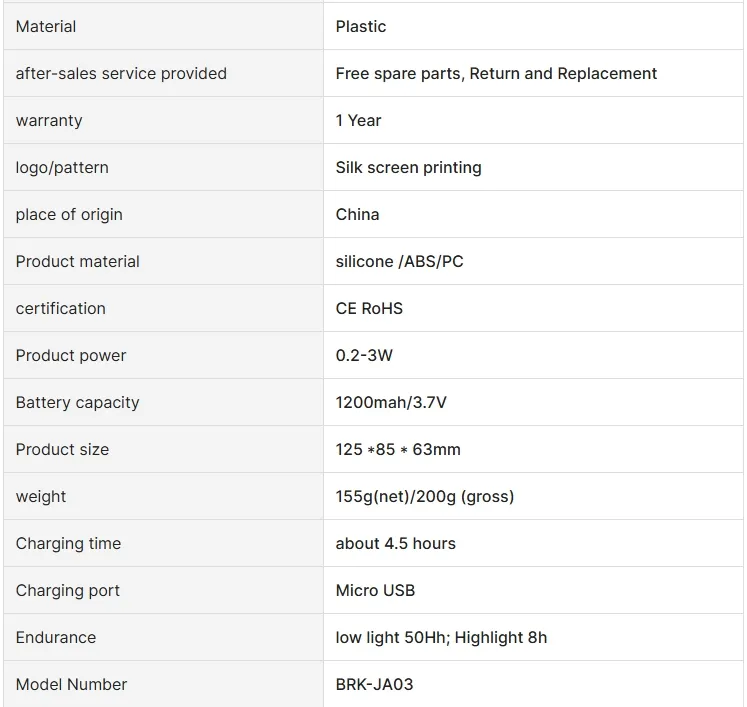Click the Material label cell
Image resolution: width=747 pixels, height=707 pixels.
tap(46, 27)
